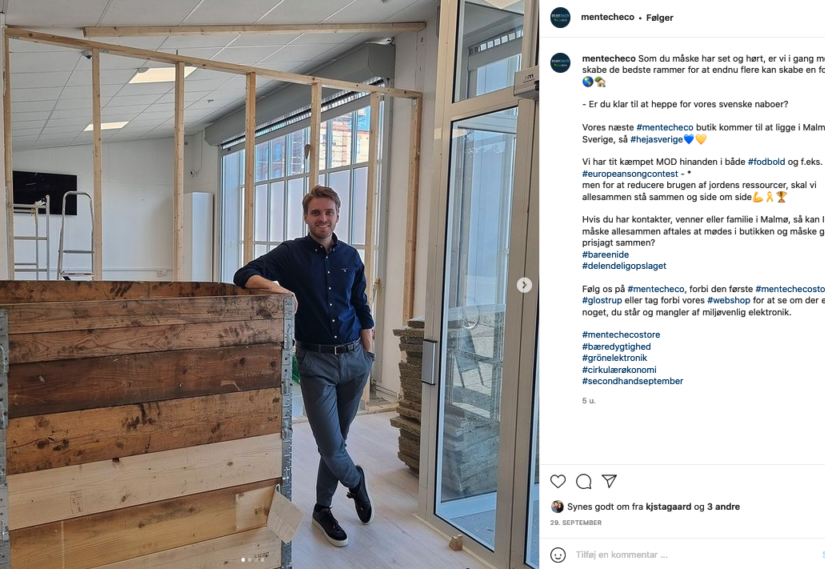
Task: Advance to next photo with carousel arrow
Action: point(524,285)
